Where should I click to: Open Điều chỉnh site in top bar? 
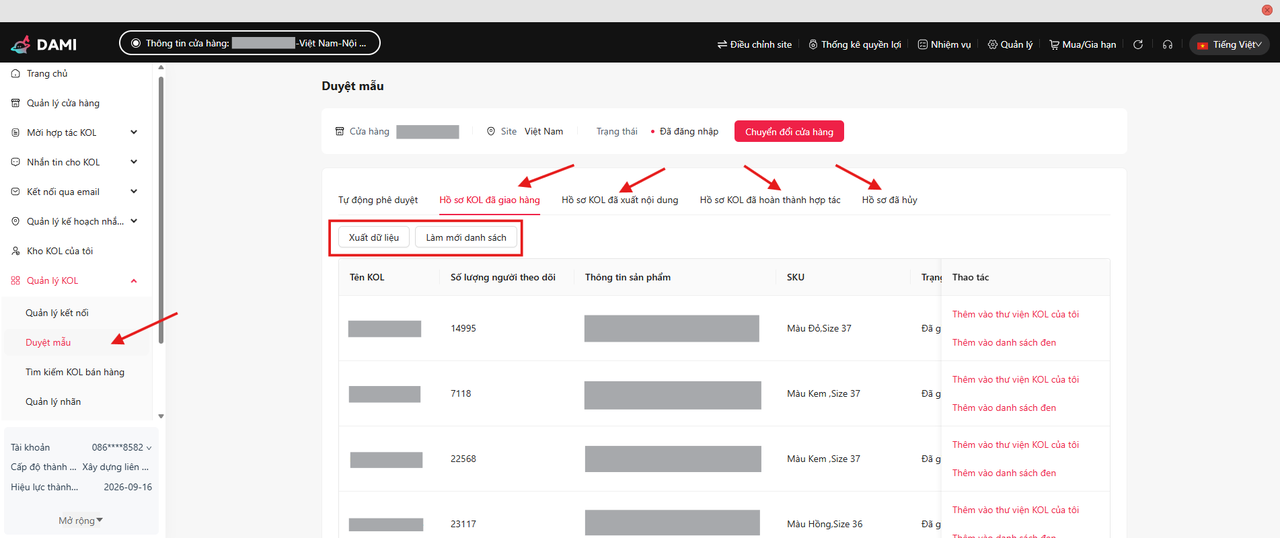pos(754,44)
